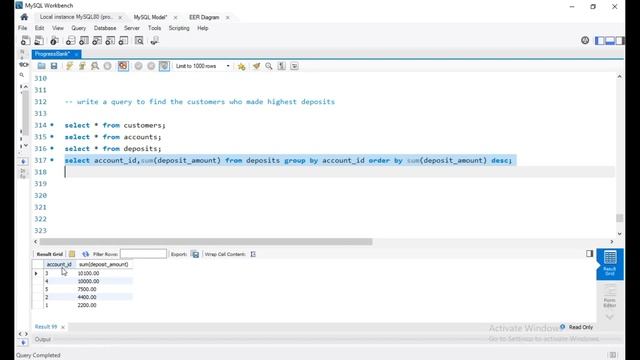Export the recordset to an external file
This screenshot has height=360, width=640.
point(196,254)
